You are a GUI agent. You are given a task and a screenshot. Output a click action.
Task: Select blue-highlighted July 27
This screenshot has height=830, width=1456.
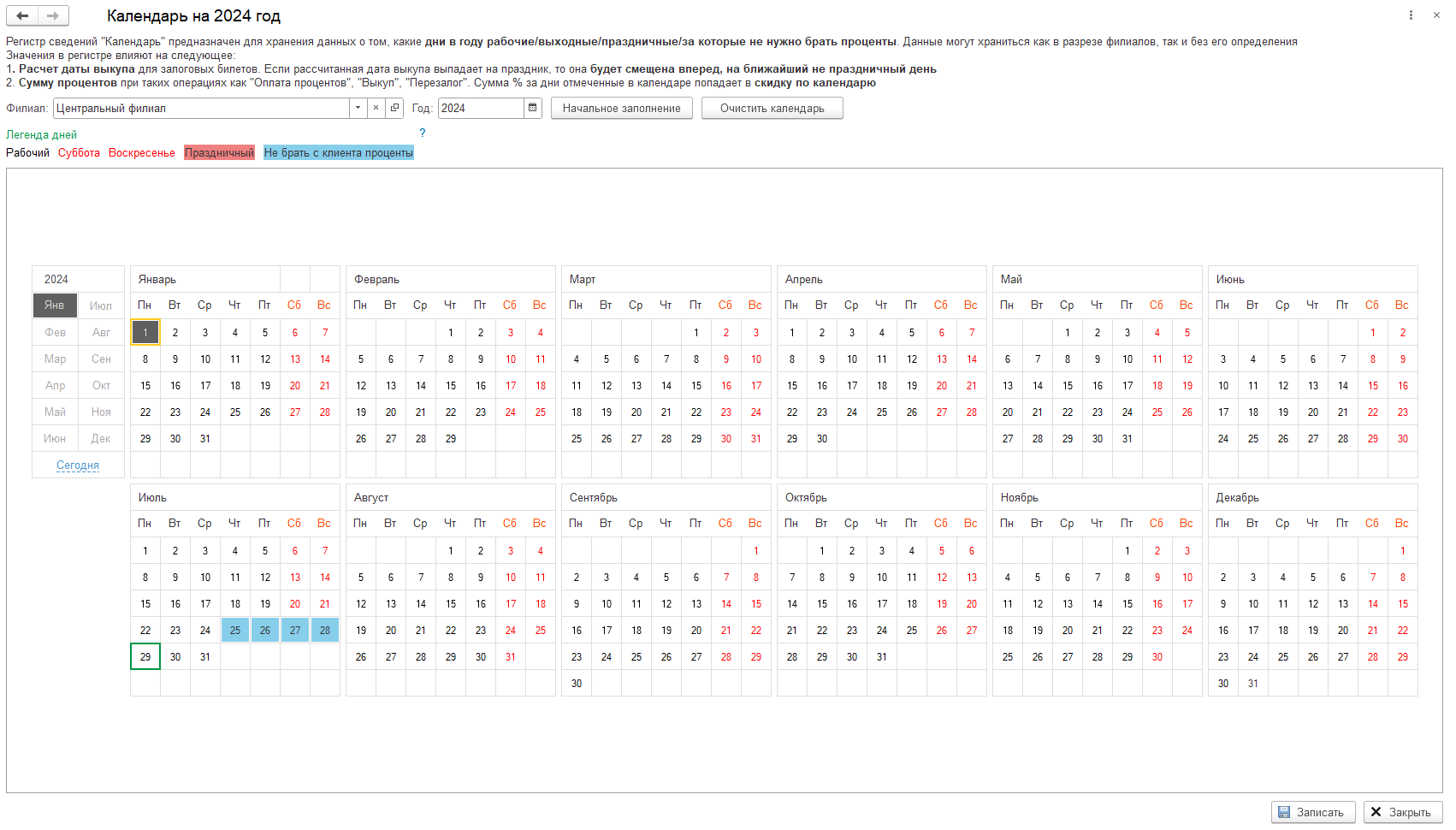coord(295,630)
